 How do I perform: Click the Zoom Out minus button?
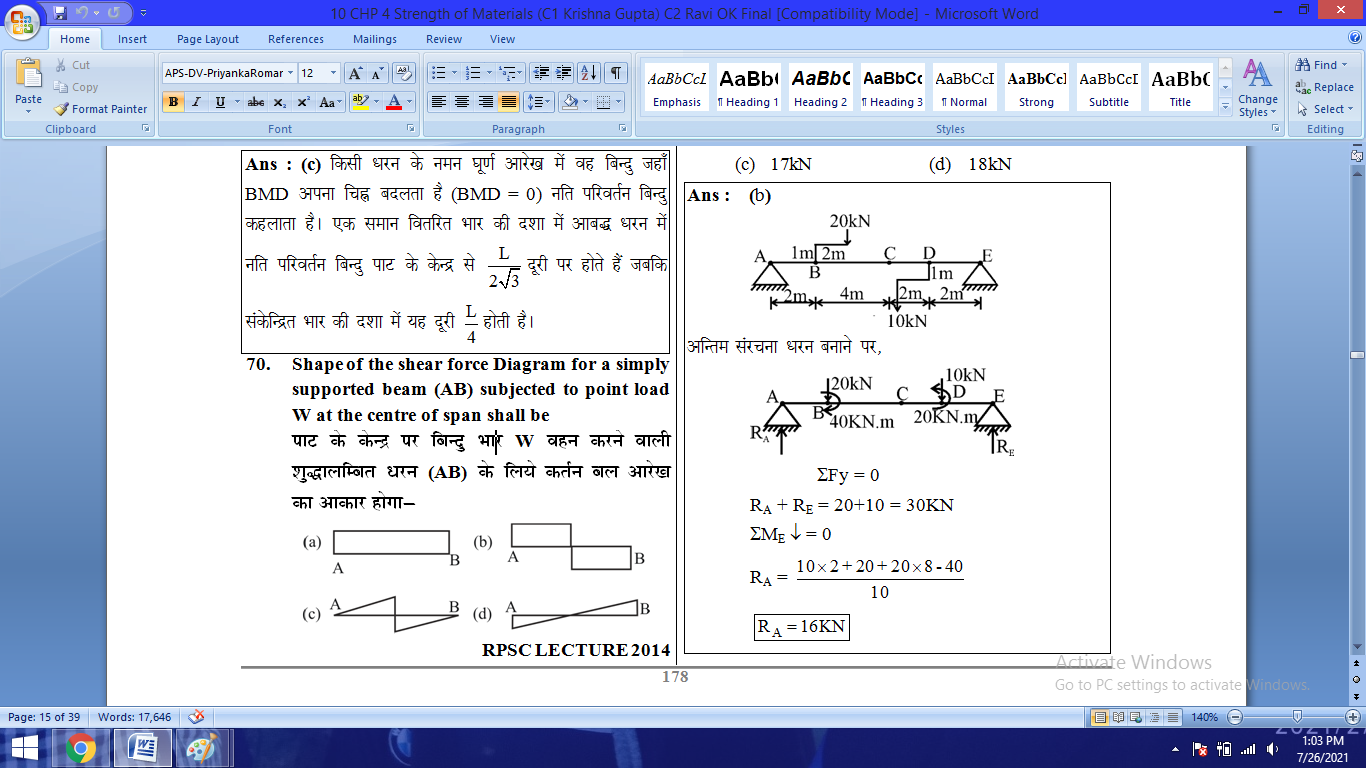1235,717
